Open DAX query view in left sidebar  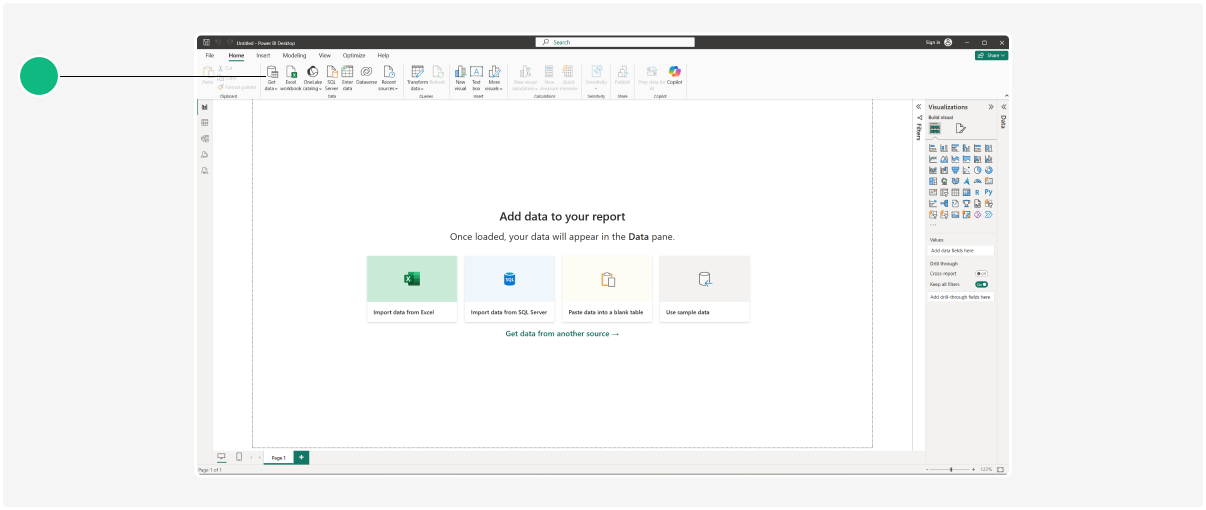point(204,155)
